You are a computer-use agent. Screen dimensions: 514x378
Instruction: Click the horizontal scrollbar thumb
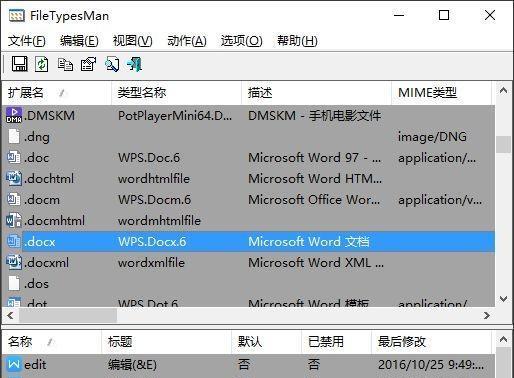click(x=68, y=315)
